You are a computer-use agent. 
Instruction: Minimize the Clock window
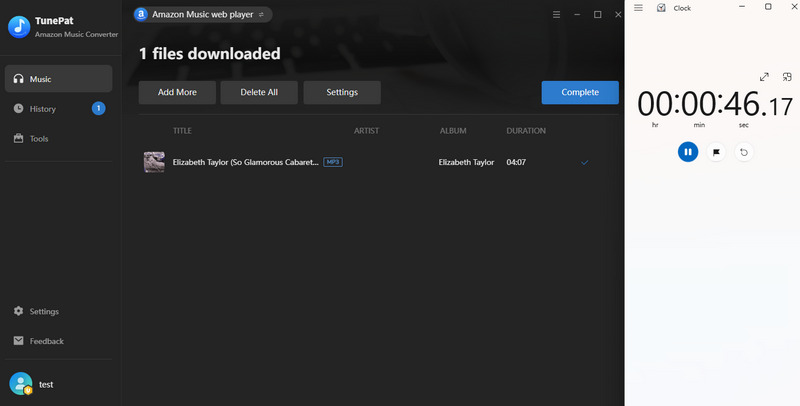click(x=742, y=7)
